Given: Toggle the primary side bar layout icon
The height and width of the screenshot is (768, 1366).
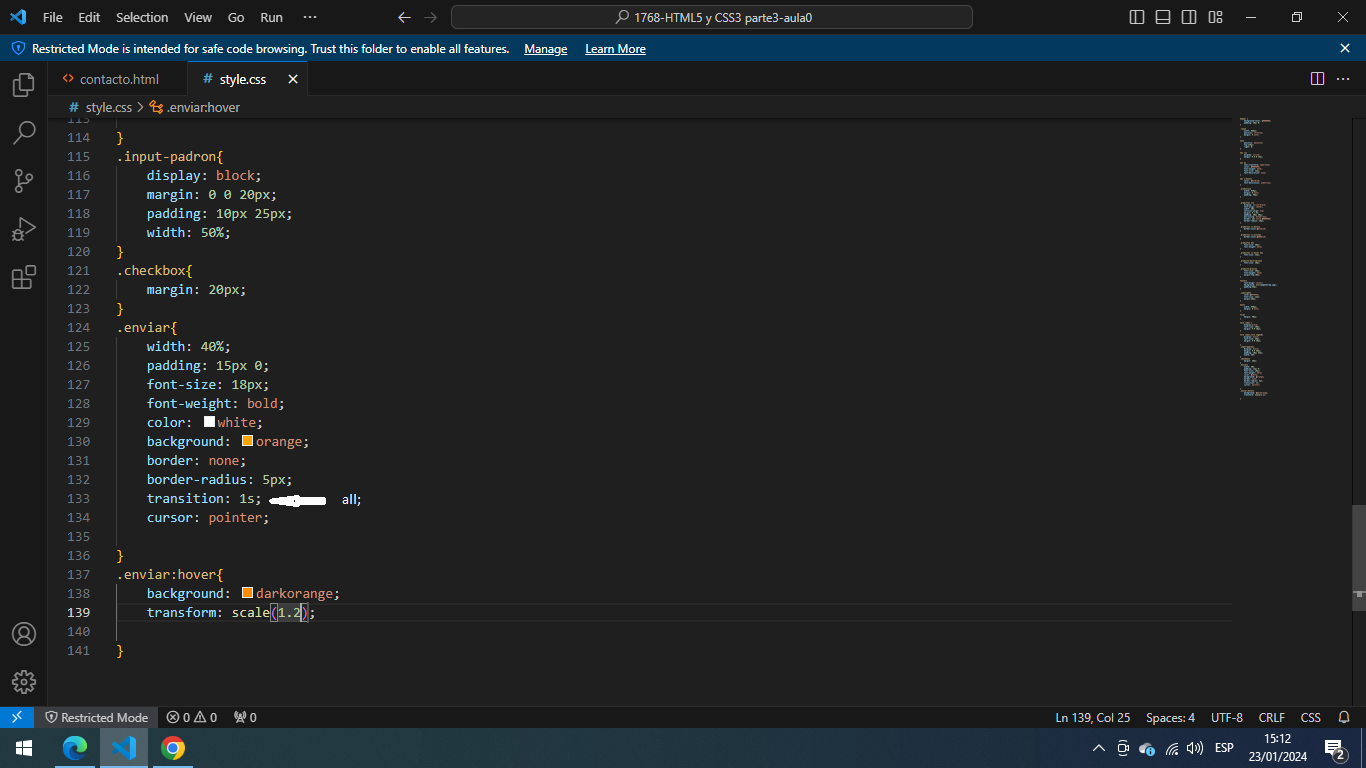Looking at the screenshot, I should click(x=1137, y=17).
